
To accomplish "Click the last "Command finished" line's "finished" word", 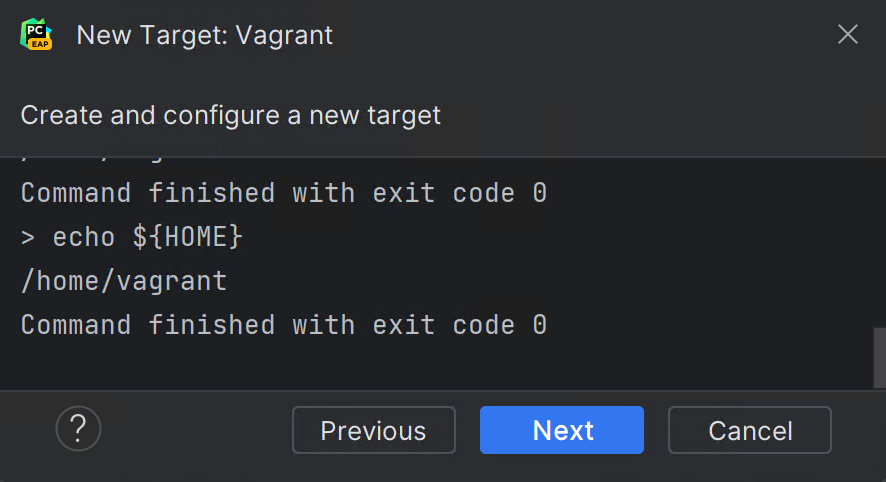I will tap(212, 325).
